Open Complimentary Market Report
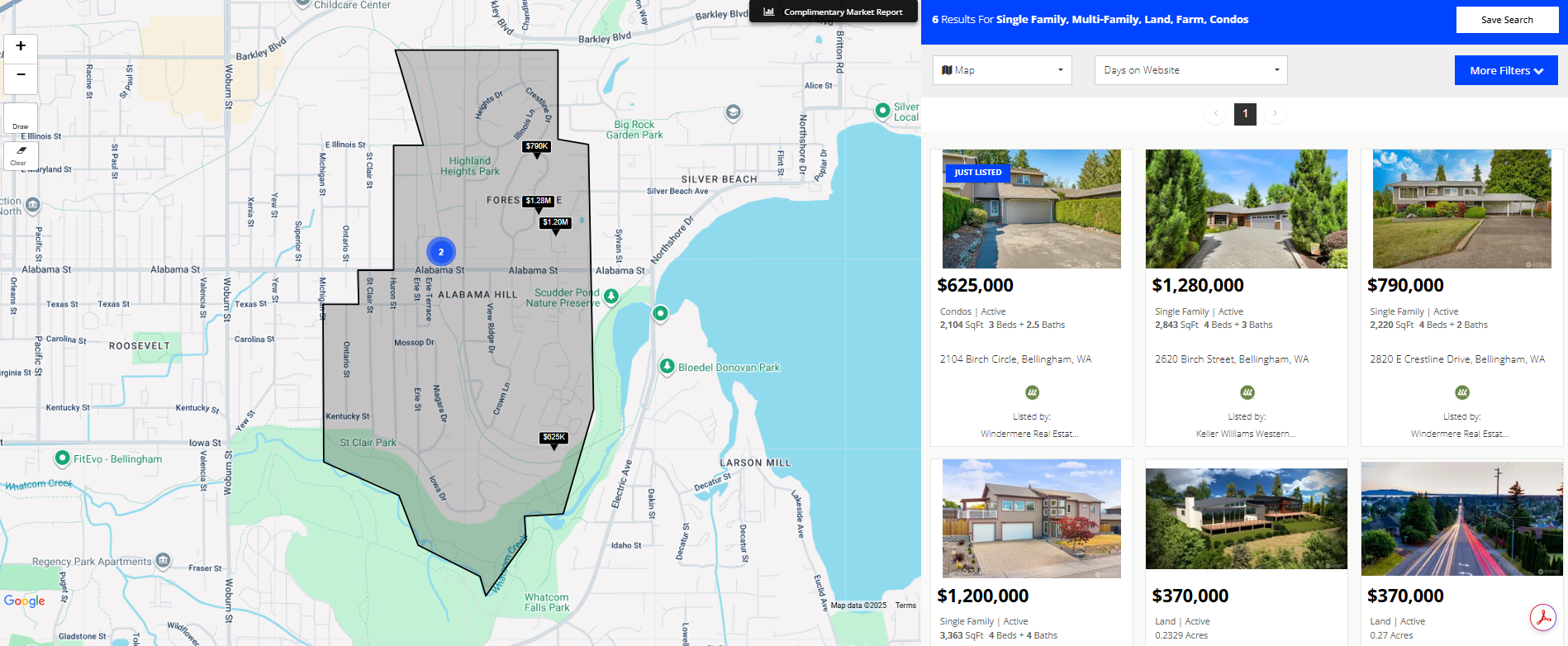Screen dimensions: 1568x646 tap(834, 12)
